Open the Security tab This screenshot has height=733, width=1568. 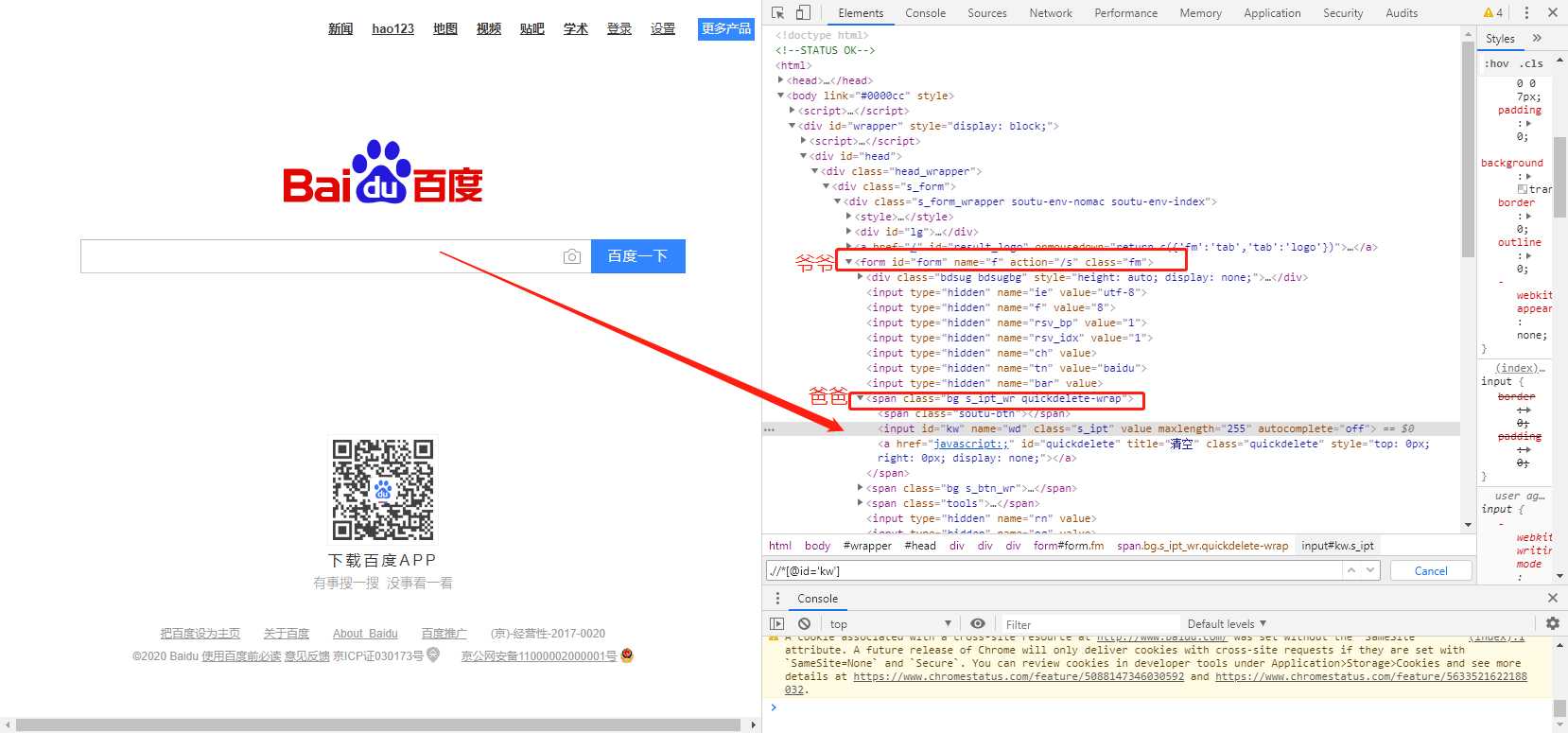click(x=1343, y=13)
